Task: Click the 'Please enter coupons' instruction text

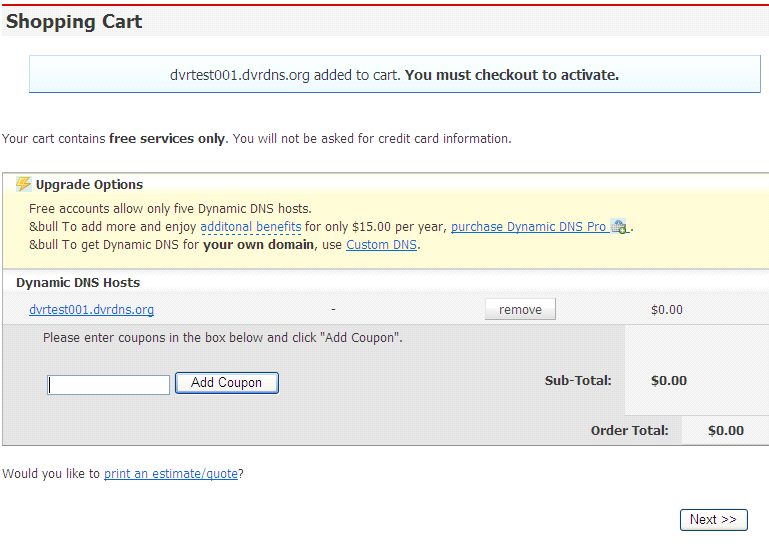Action: 223,337
